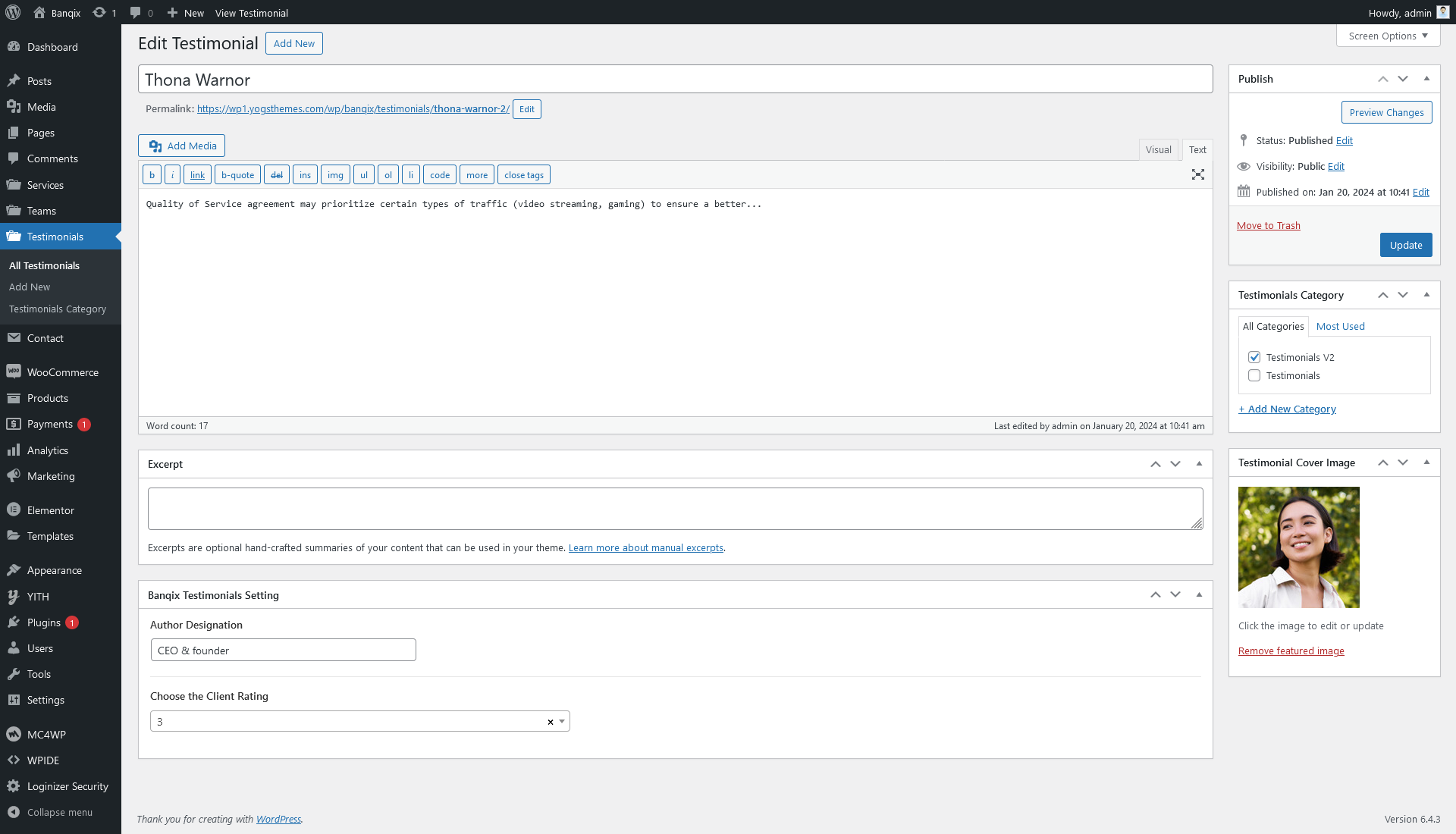Click the Author Designation input field
This screenshot has width=1456, height=834.
pos(283,650)
